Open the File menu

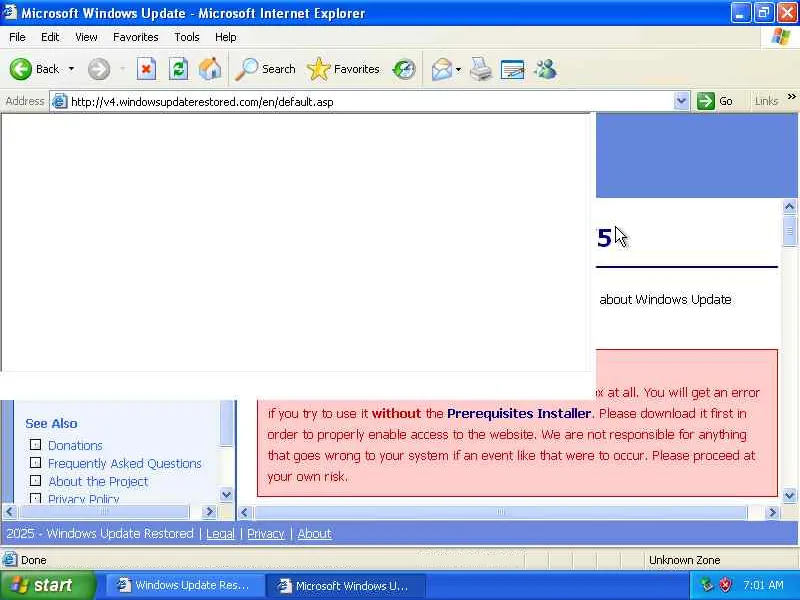[x=17, y=37]
